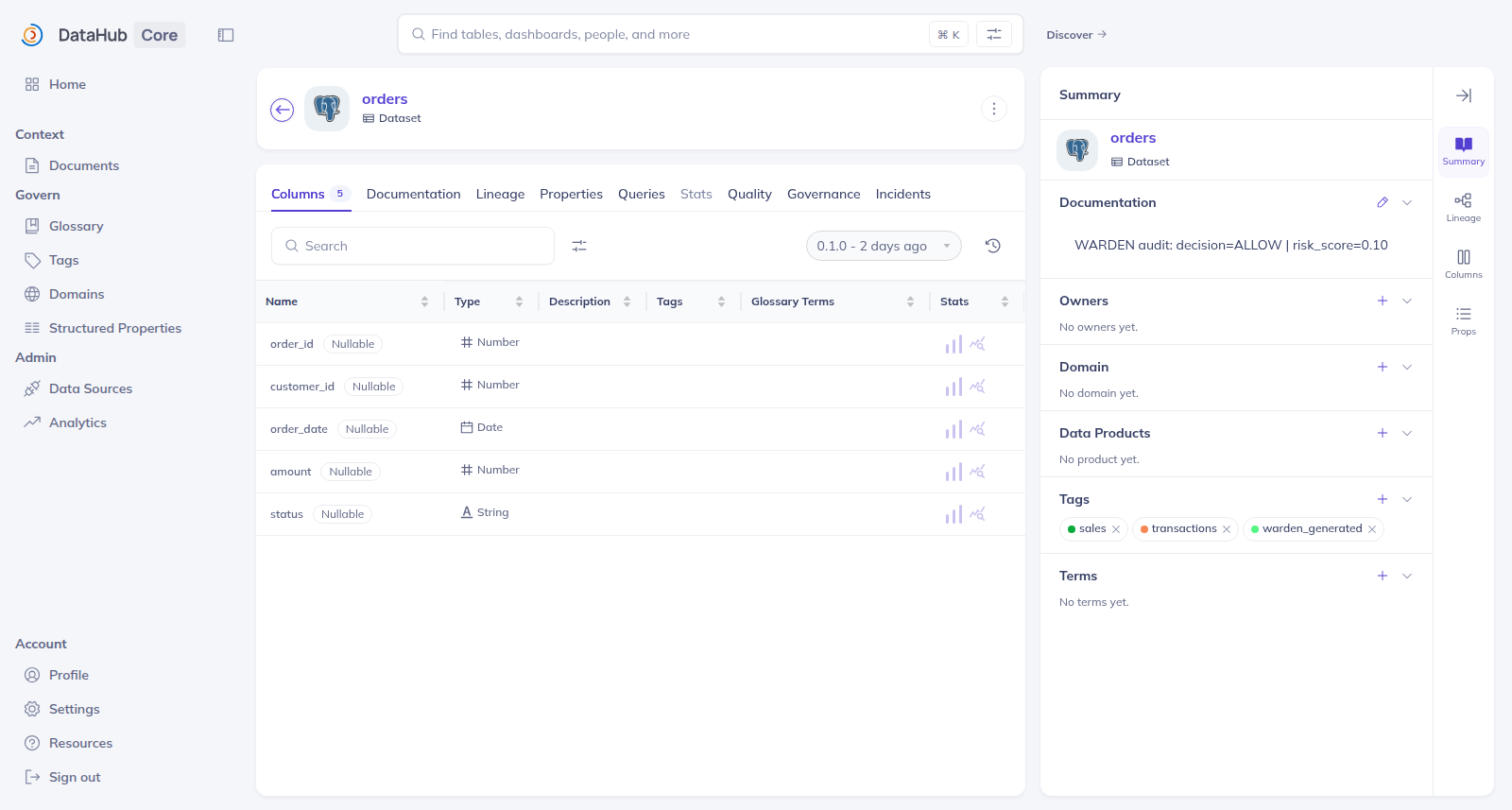Follow the Discover link
Screen dimensions: 1512x810
(1076, 35)
